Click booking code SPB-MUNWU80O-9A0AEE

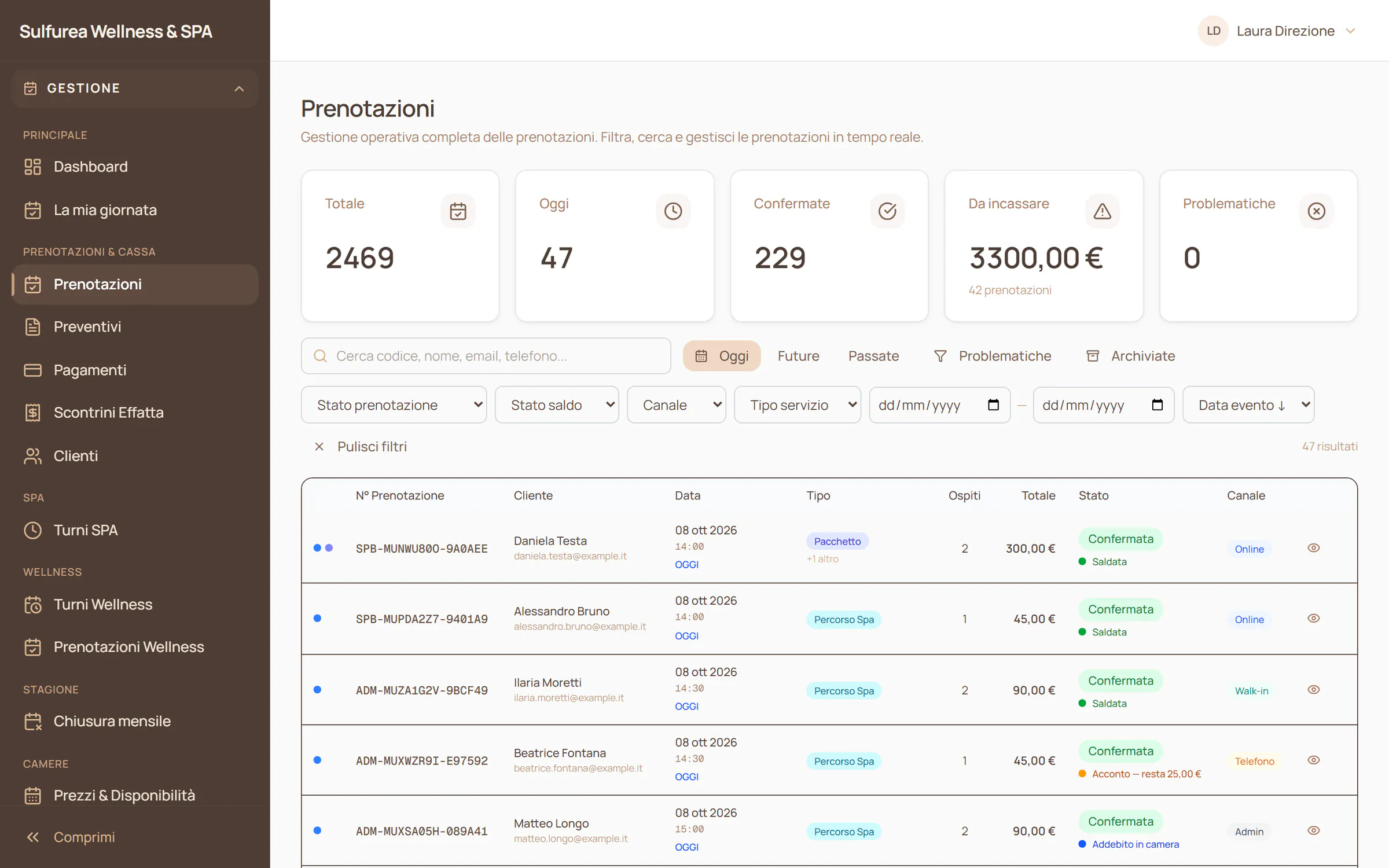(421, 549)
